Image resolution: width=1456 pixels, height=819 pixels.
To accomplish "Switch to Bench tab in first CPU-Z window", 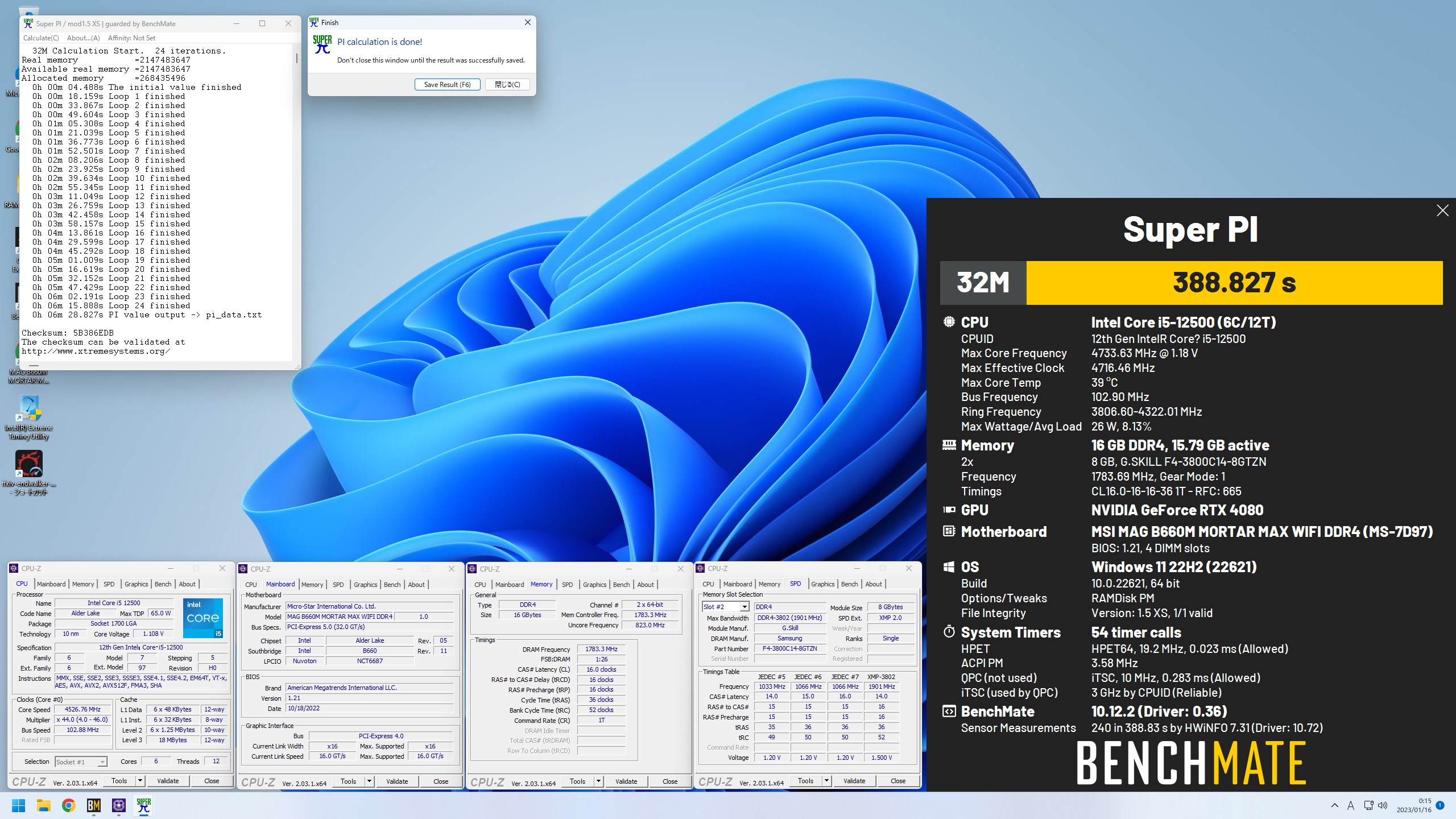I will (163, 584).
